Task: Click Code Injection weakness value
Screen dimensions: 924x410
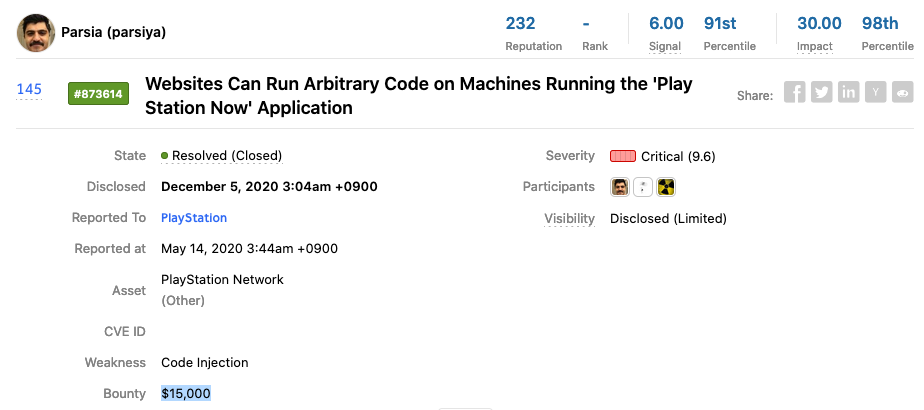Action: coord(204,363)
